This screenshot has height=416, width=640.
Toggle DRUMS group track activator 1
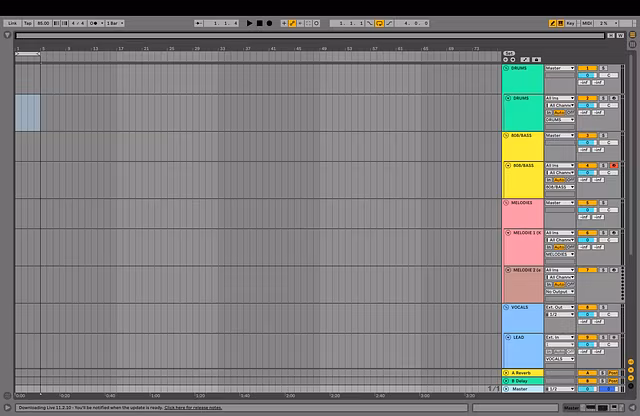coord(587,68)
